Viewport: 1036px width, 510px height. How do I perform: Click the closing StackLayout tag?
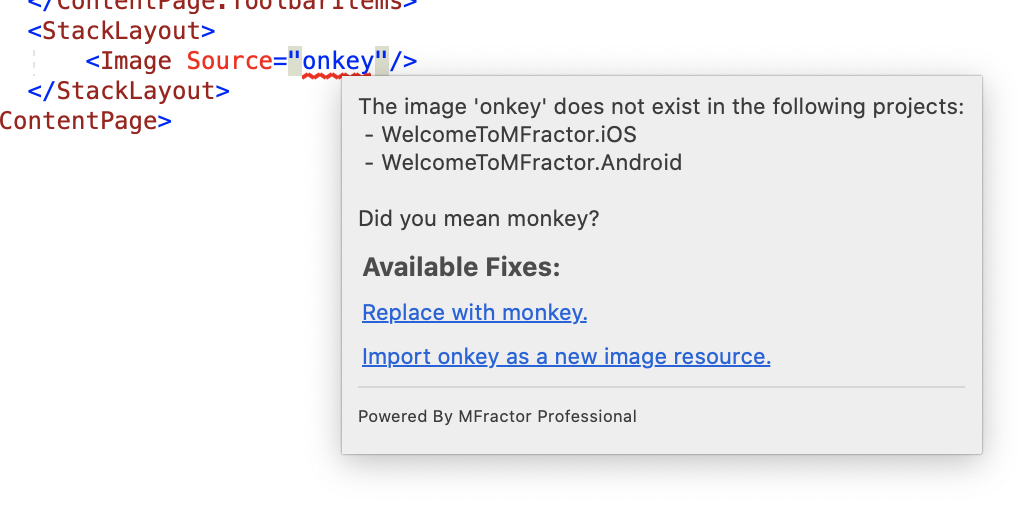129,91
